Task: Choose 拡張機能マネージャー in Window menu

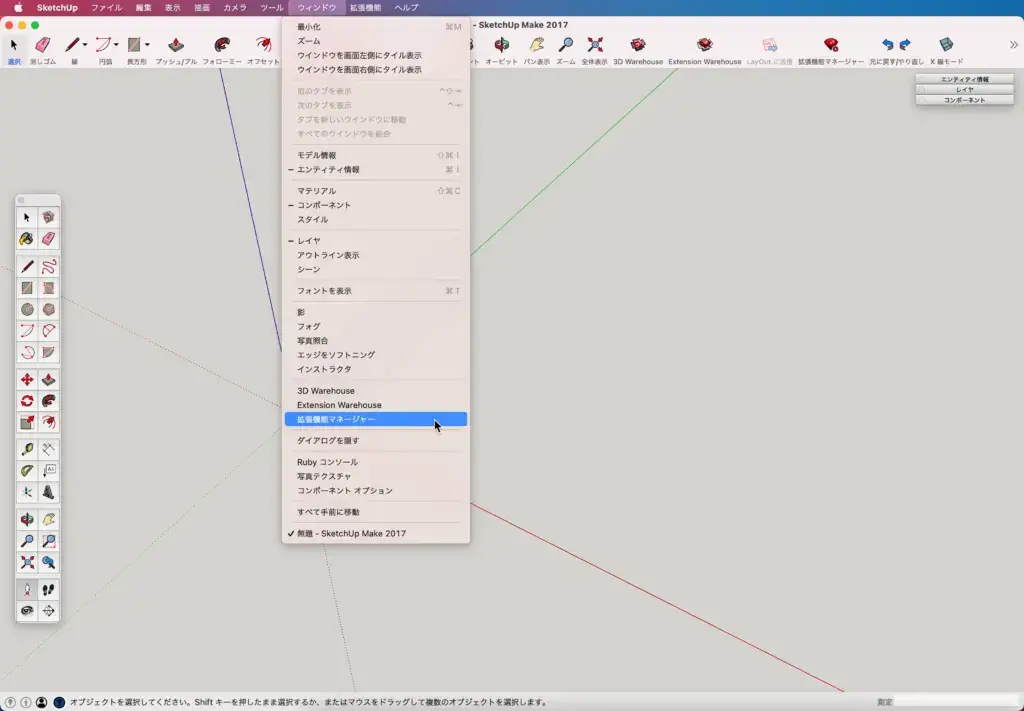Action: (376, 419)
